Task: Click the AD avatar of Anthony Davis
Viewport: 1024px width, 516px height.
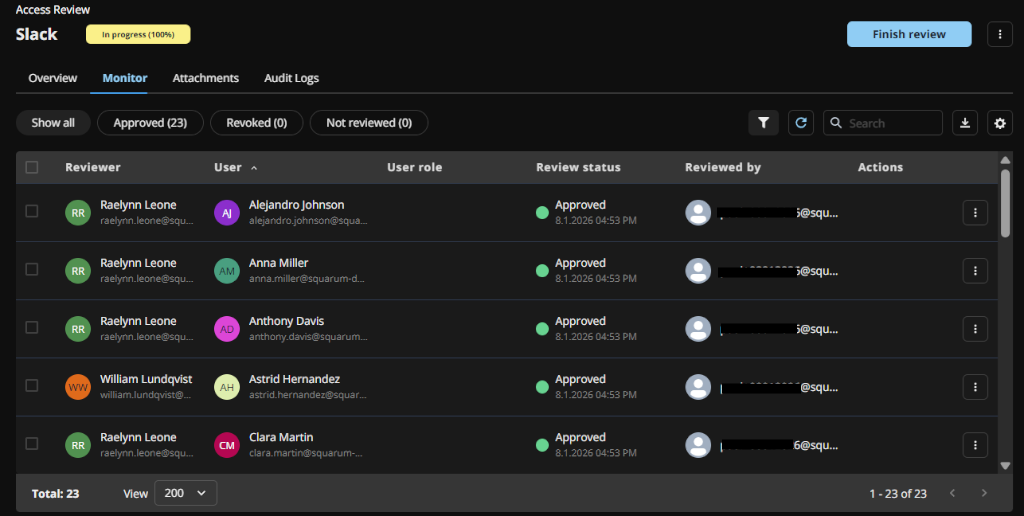Action: point(227,329)
